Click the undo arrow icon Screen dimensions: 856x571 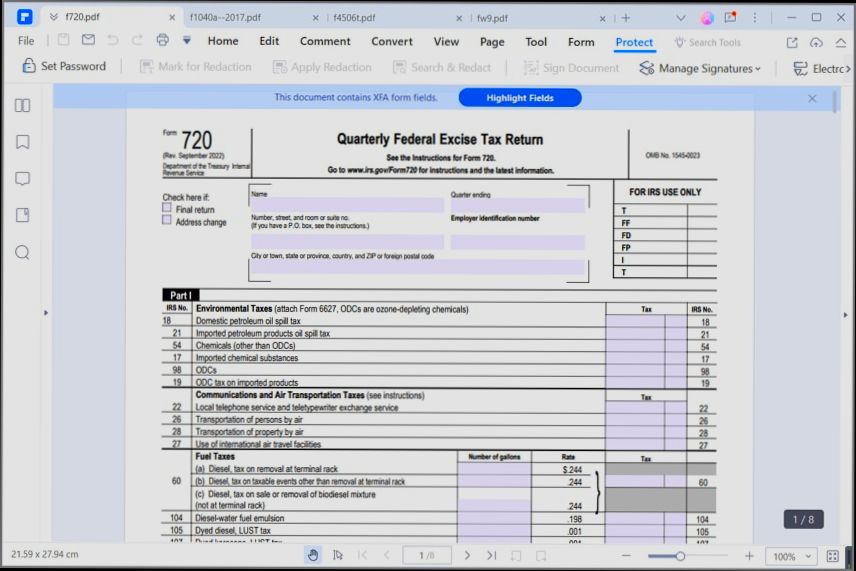[112, 39]
